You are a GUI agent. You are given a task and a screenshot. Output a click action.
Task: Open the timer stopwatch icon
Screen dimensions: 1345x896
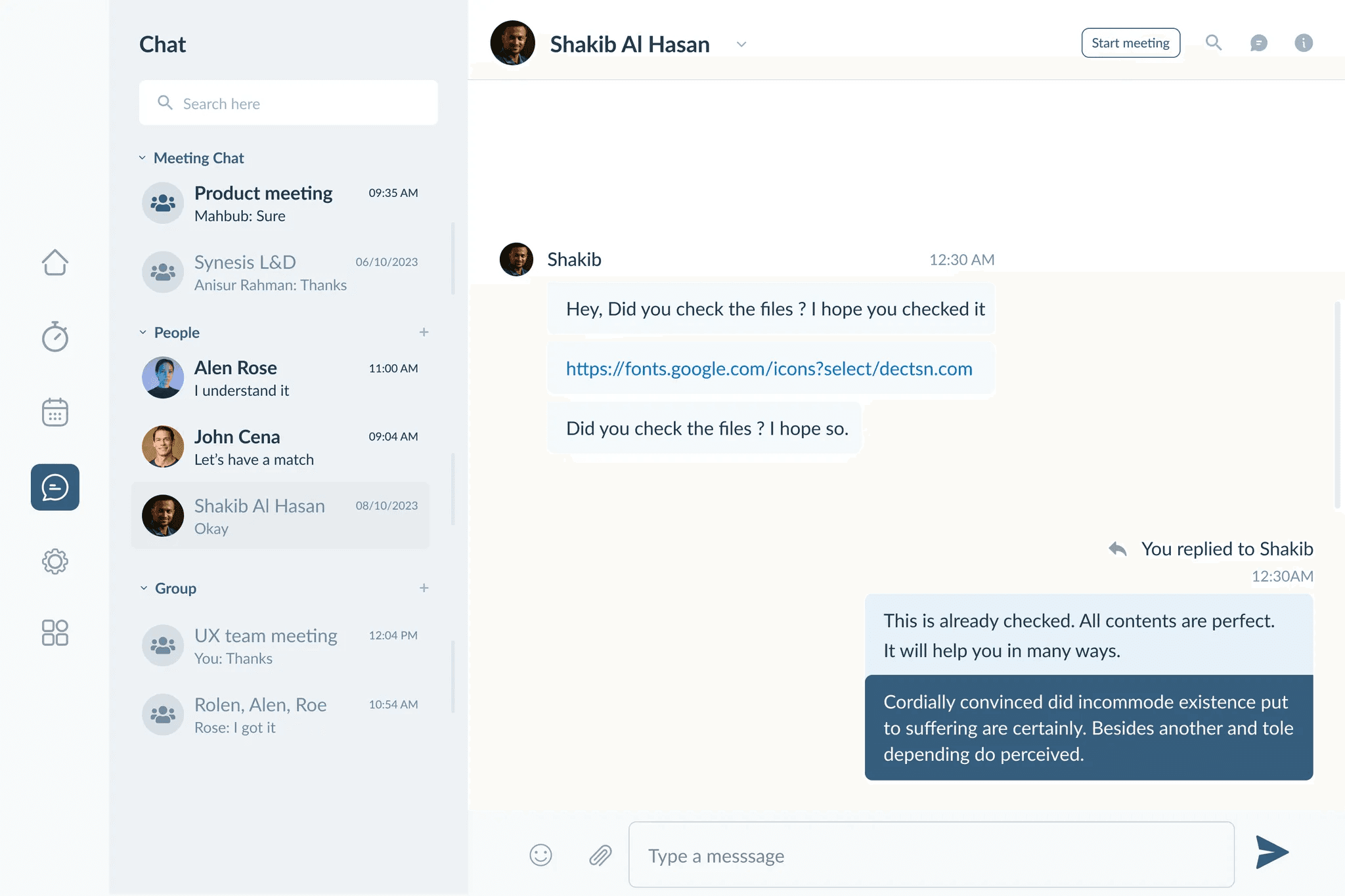[55, 337]
